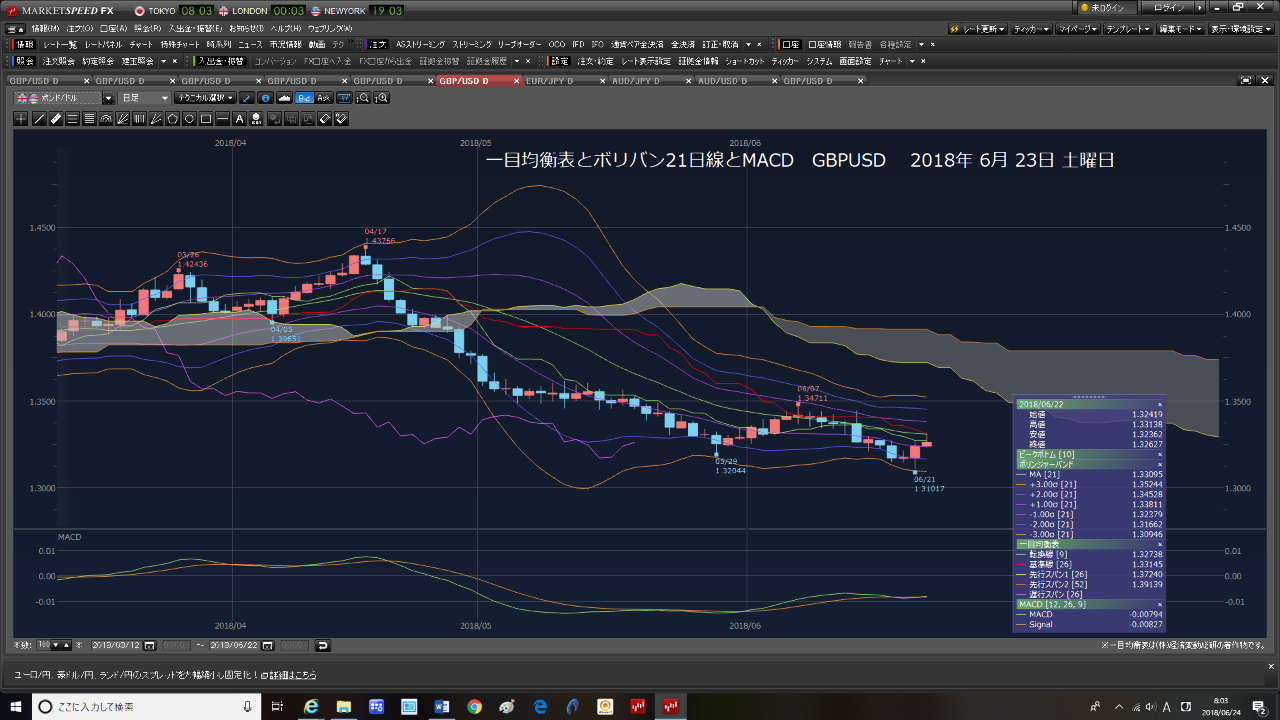Select the crosshair cursor drawing tool
Image resolution: width=1280 pixels, height=720 pixels.
[22, 119]
